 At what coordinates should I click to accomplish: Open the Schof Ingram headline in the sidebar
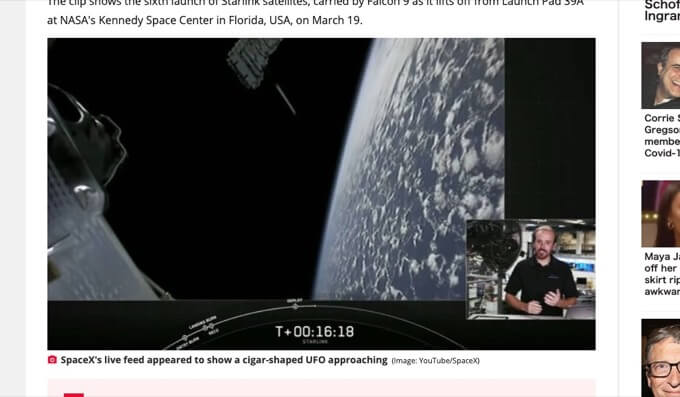tap(662, 10)
